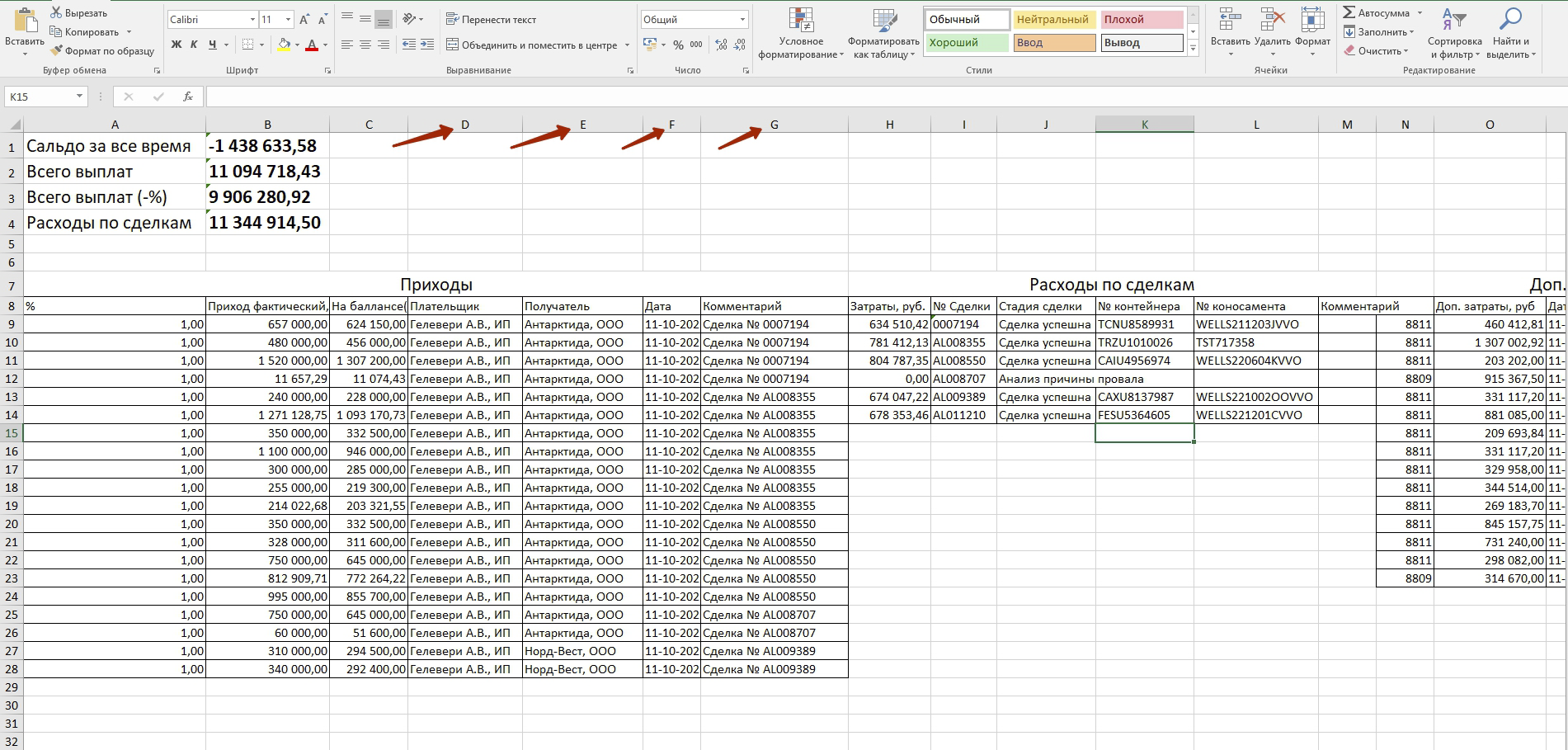Apply the Нейтральный cell style

tap(1053, 19)
